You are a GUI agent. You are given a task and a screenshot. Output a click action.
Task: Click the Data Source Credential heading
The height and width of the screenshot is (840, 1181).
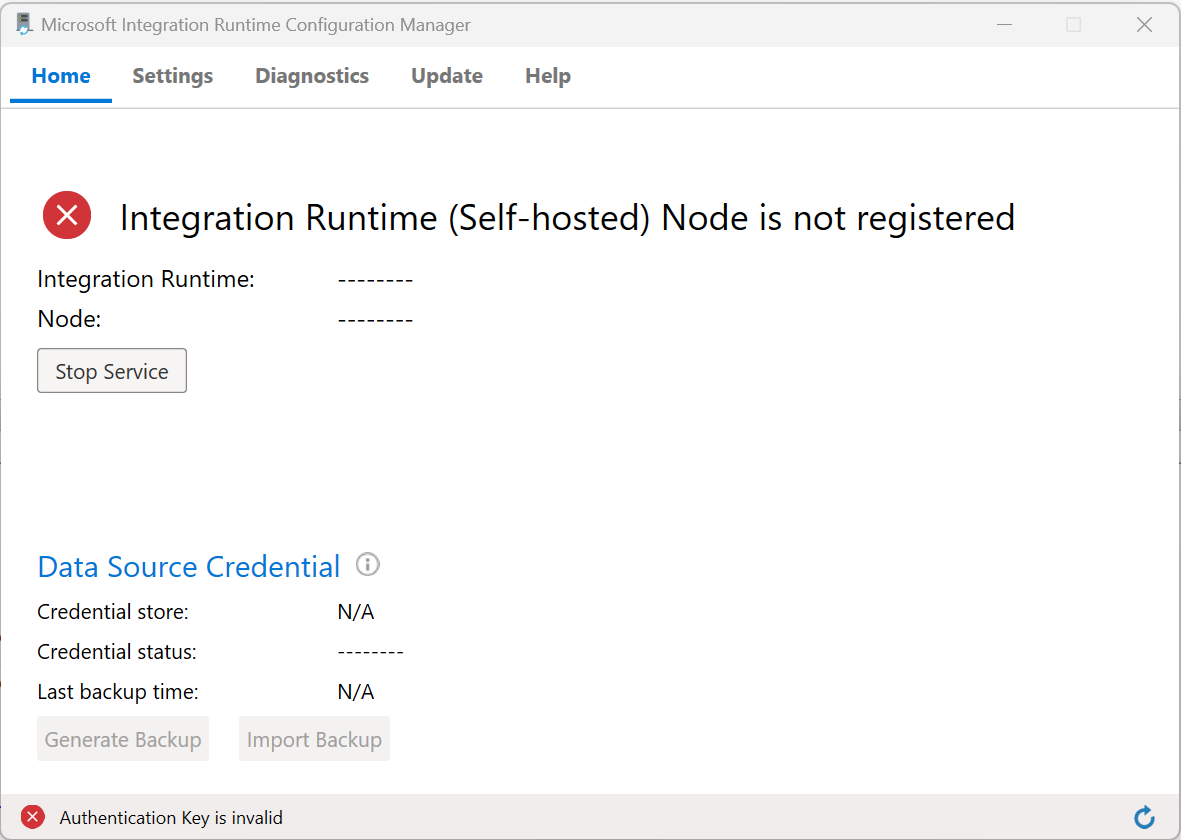pos(189,567)
